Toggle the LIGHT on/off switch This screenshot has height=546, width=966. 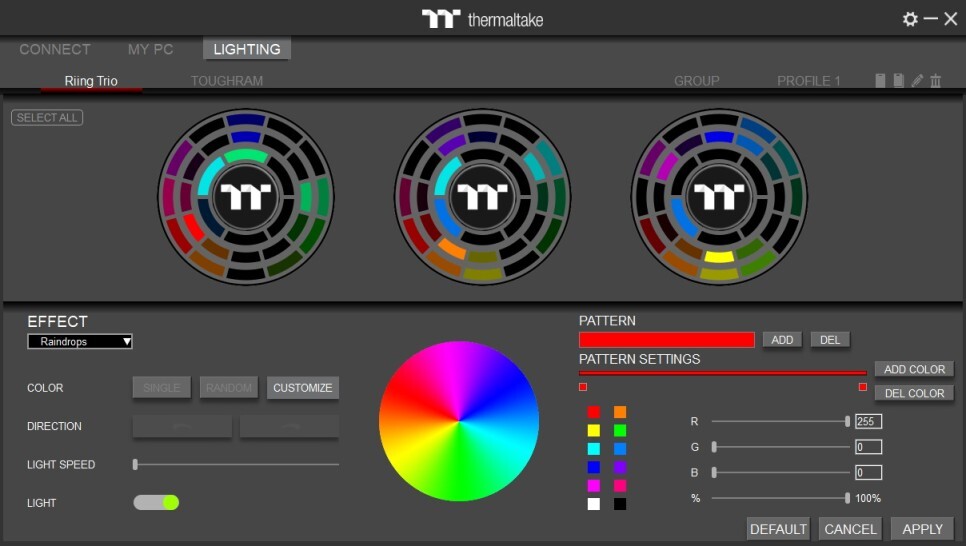click(156, 502)
